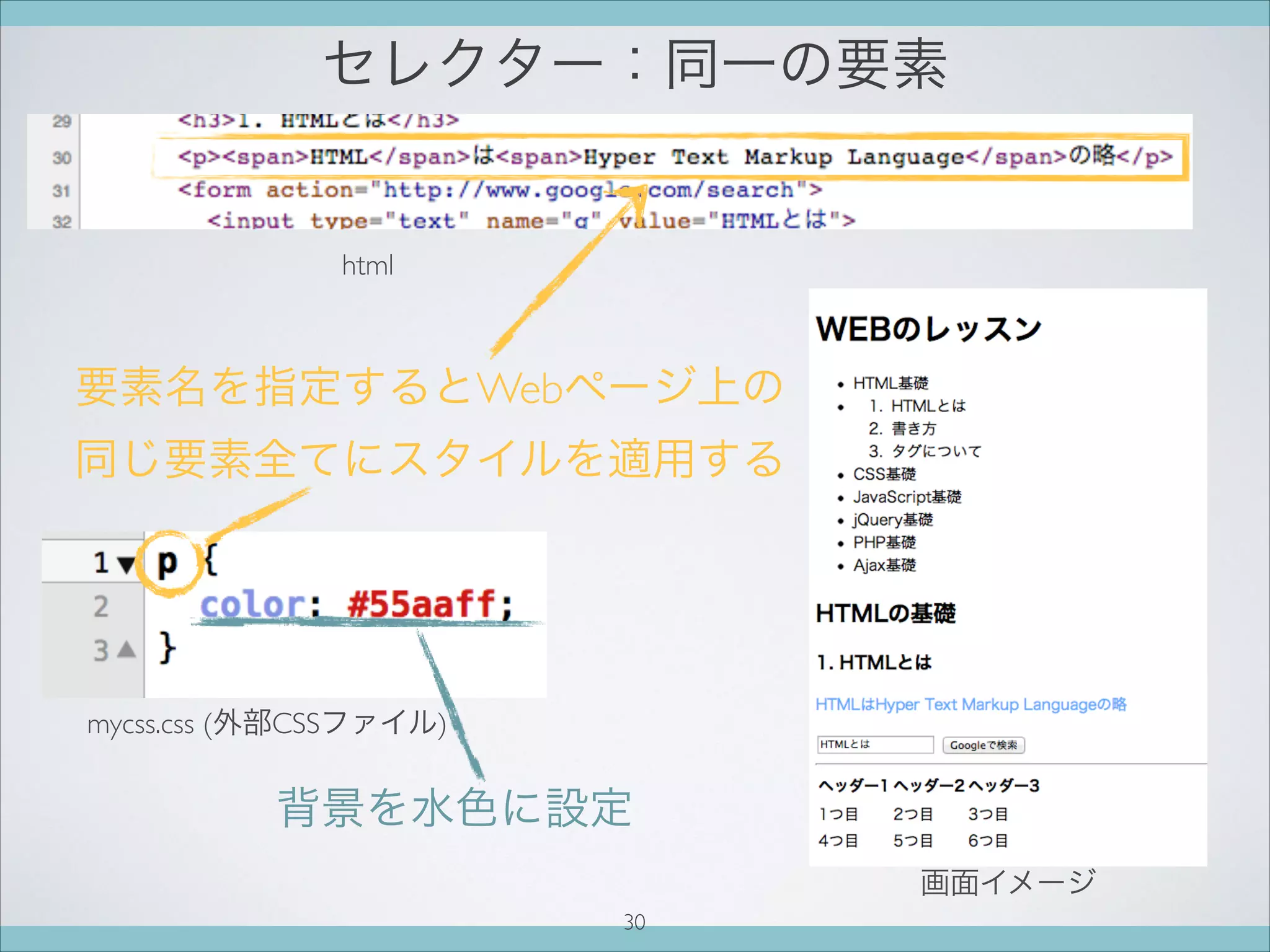
Task: Click line number 30 in the HTML editor
Action: coord(61,158)
